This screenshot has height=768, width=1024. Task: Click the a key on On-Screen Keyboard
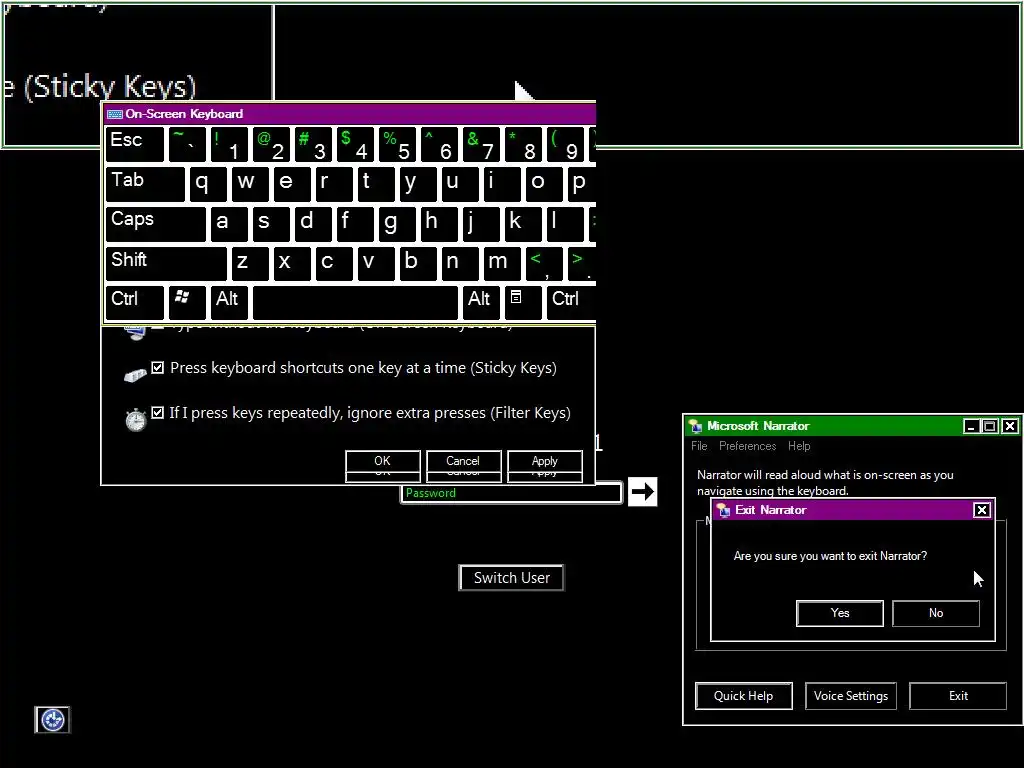pyautogui.click(x=229, y=224)
